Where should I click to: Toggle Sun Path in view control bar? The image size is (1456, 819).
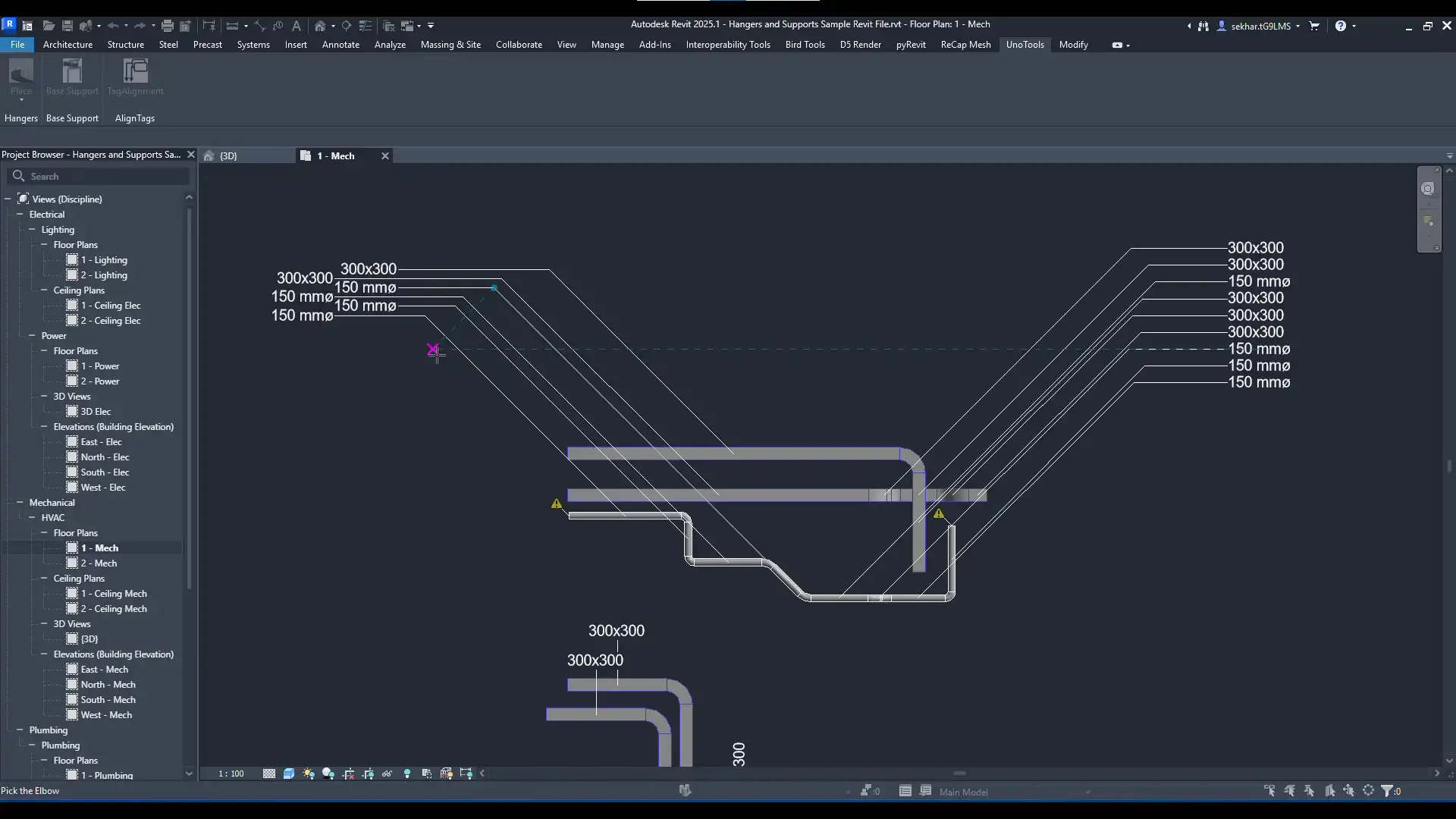point(309,773)
